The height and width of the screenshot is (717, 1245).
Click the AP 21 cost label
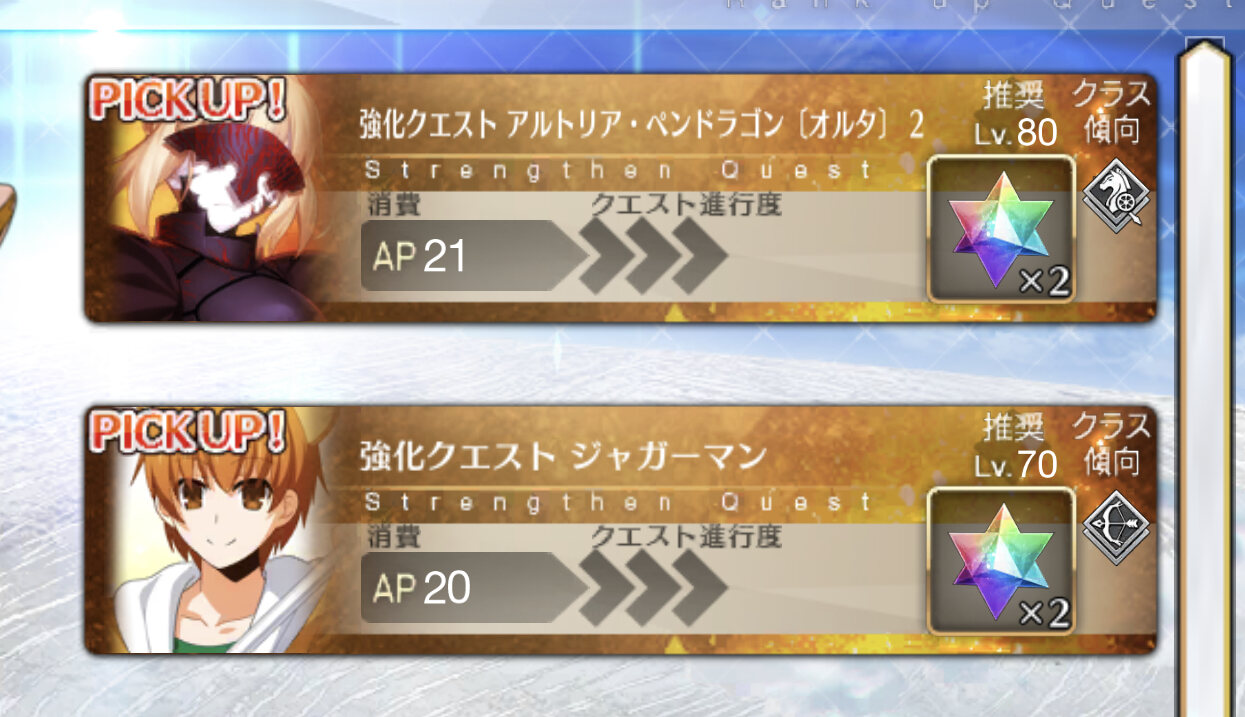pyautogui.click(x=420, y=257)
